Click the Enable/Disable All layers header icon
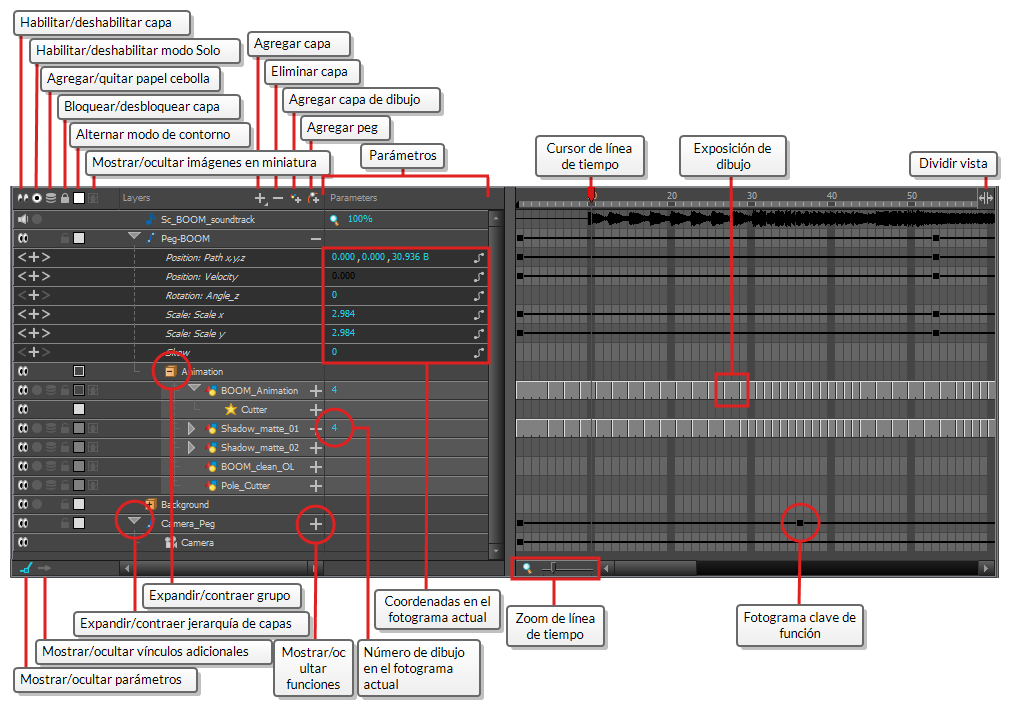This screenshot has height=712, width=1009. pos(23,198)
